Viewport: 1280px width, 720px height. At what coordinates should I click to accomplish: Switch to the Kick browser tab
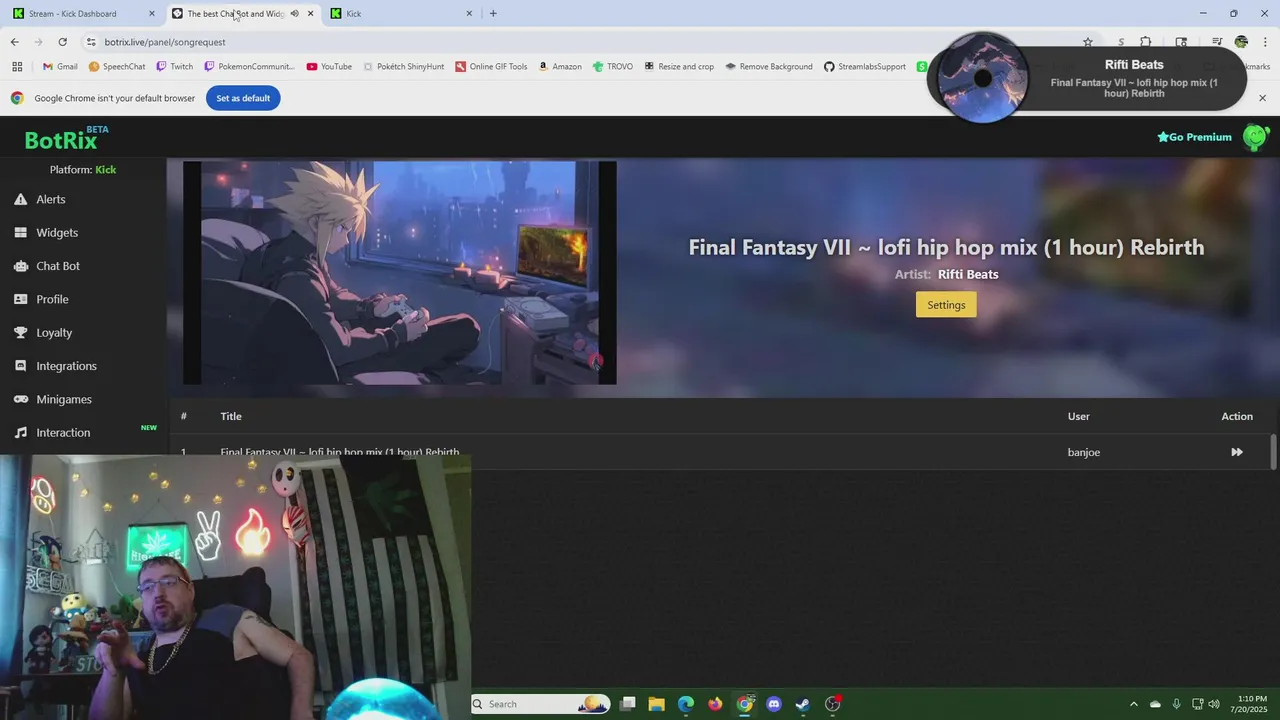pyautogui.click(x=402, y=13)
